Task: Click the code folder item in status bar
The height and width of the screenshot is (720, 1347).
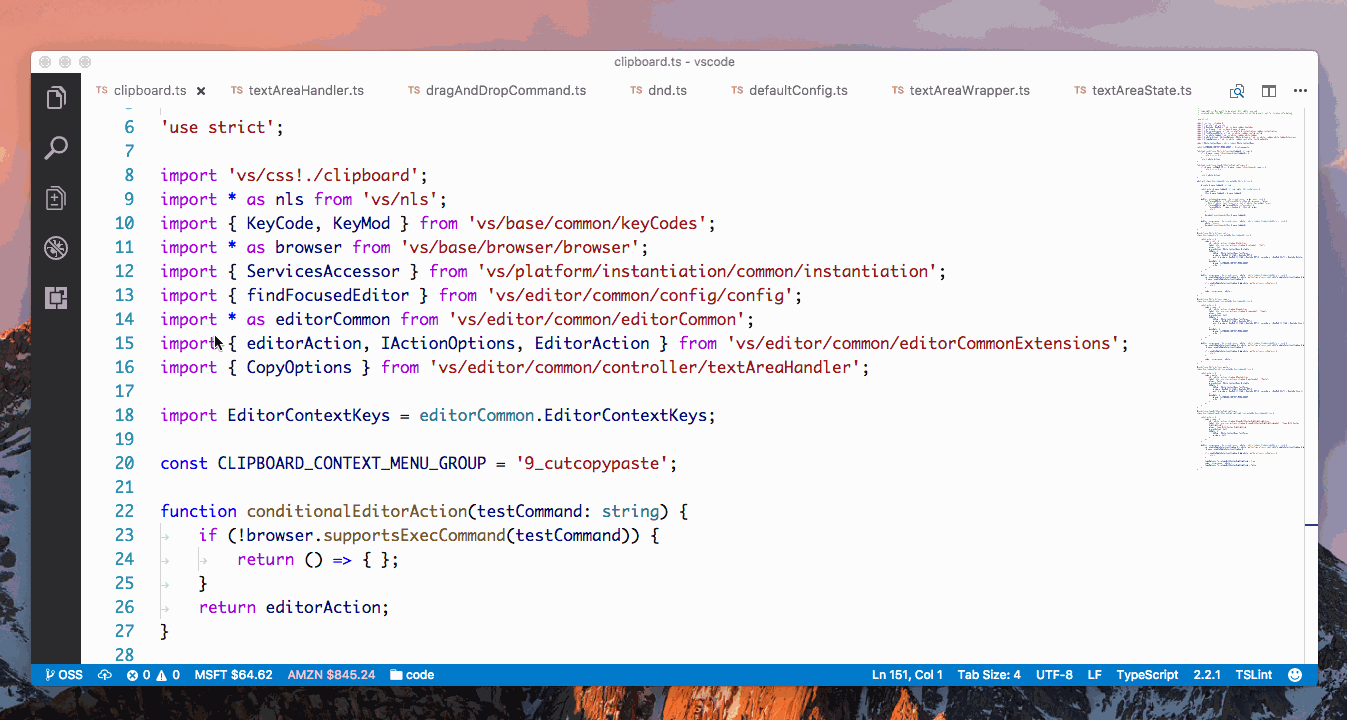Action: pyautogui.click(x=412, y=675)
